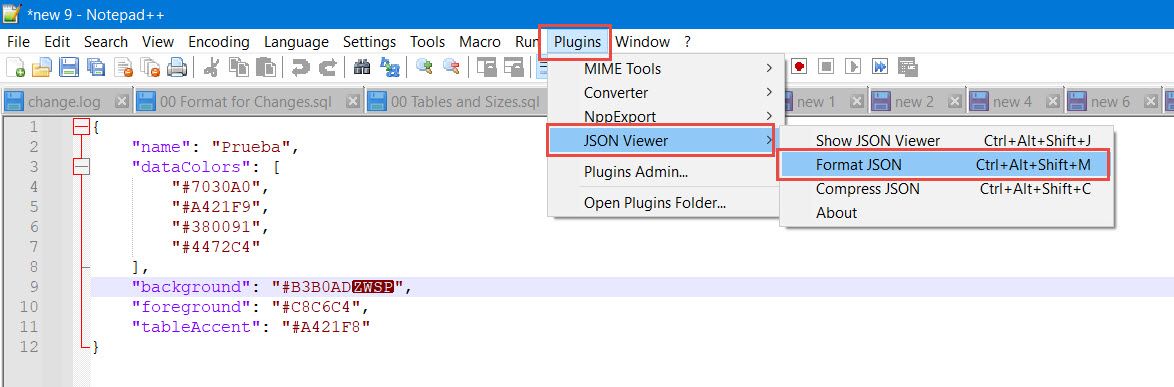The image size is (1174, 387).
Task: Open the View menu
Action: [158, 42]
